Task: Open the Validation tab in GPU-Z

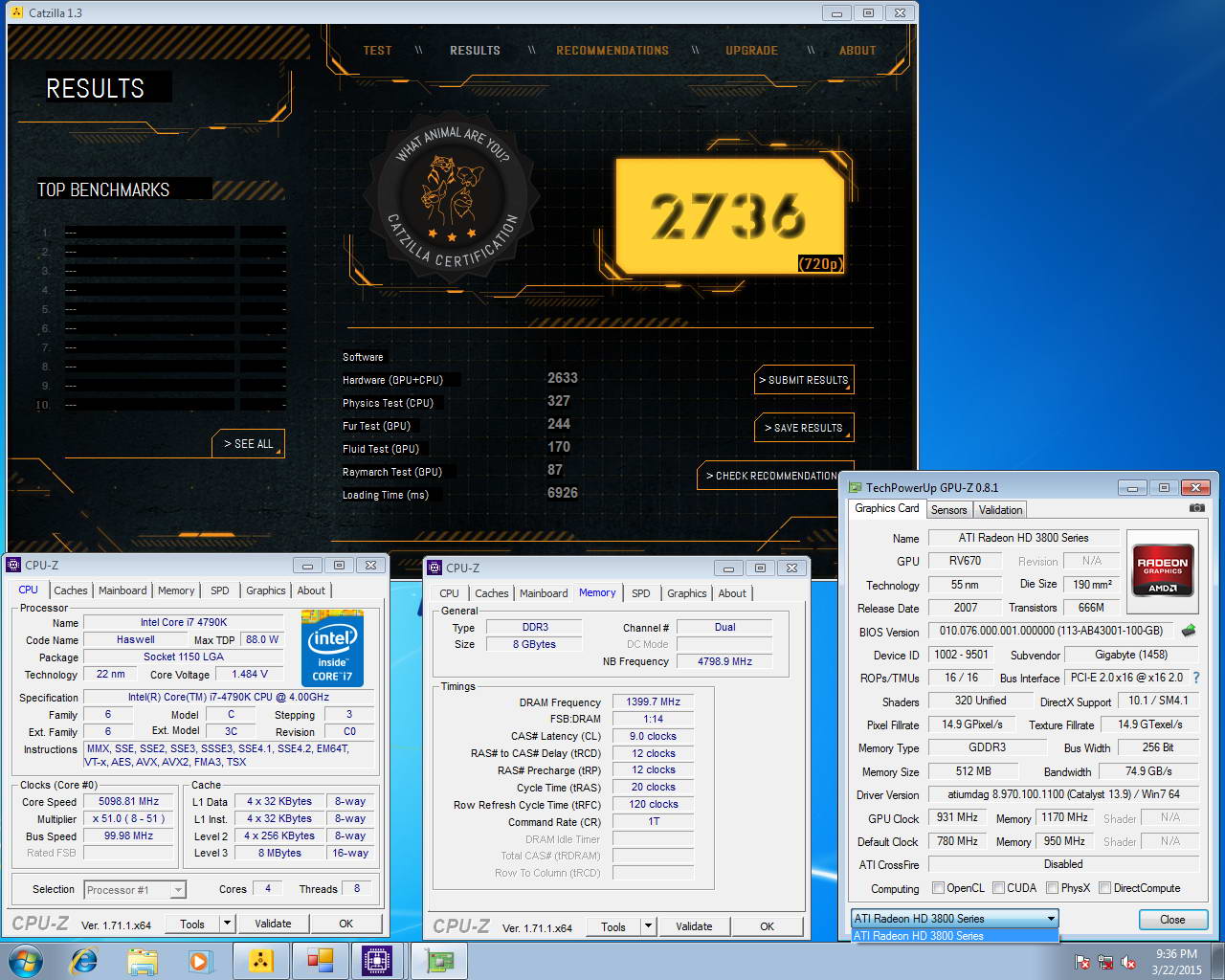Action: 1000,510
